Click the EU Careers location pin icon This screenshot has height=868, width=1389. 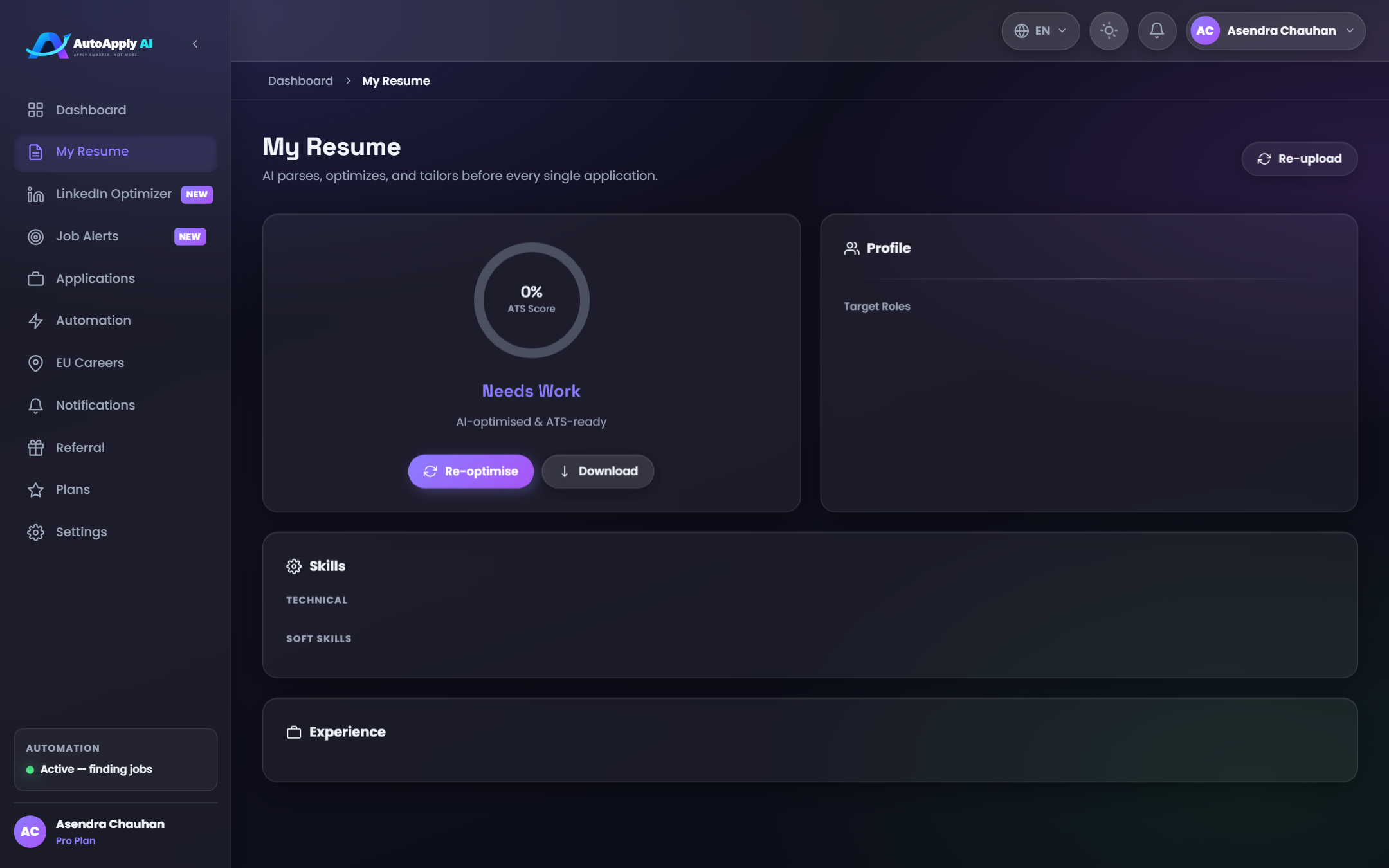pos(35,363)
